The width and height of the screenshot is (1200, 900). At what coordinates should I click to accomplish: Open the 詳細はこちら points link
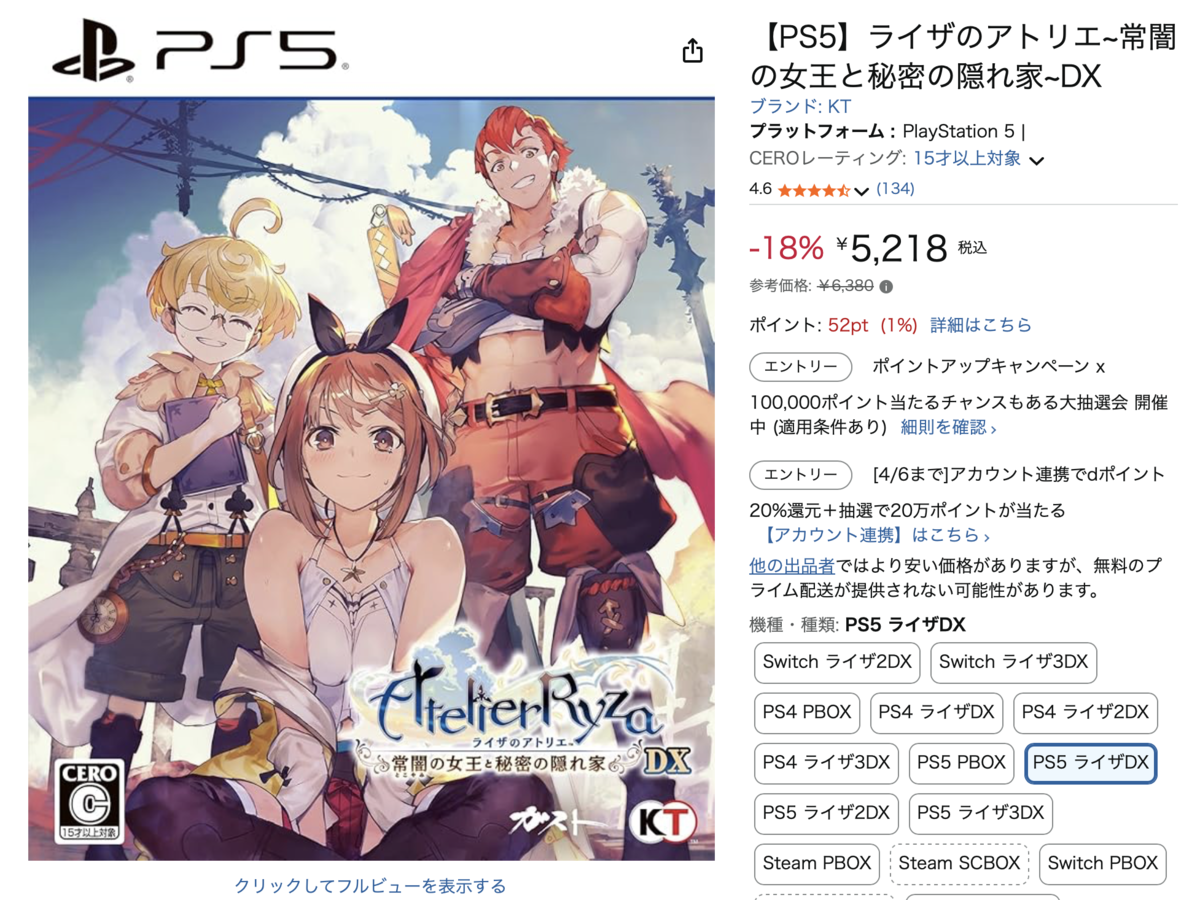point(981,325)
